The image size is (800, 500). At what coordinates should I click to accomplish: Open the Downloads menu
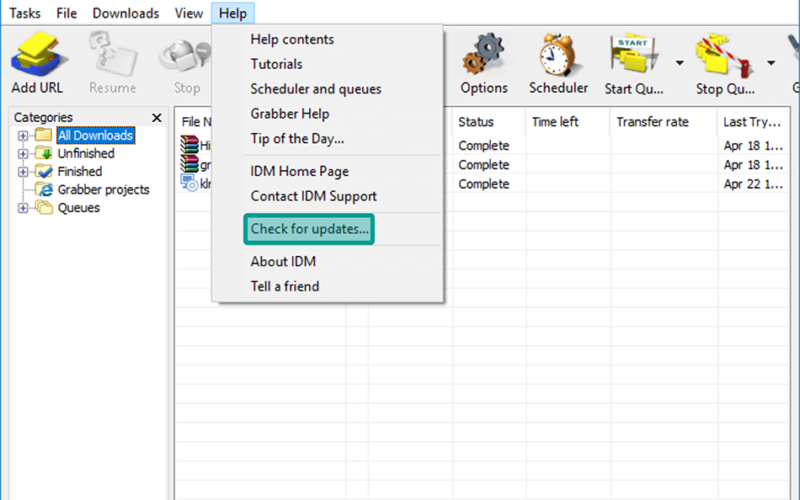tap(126, 13)
